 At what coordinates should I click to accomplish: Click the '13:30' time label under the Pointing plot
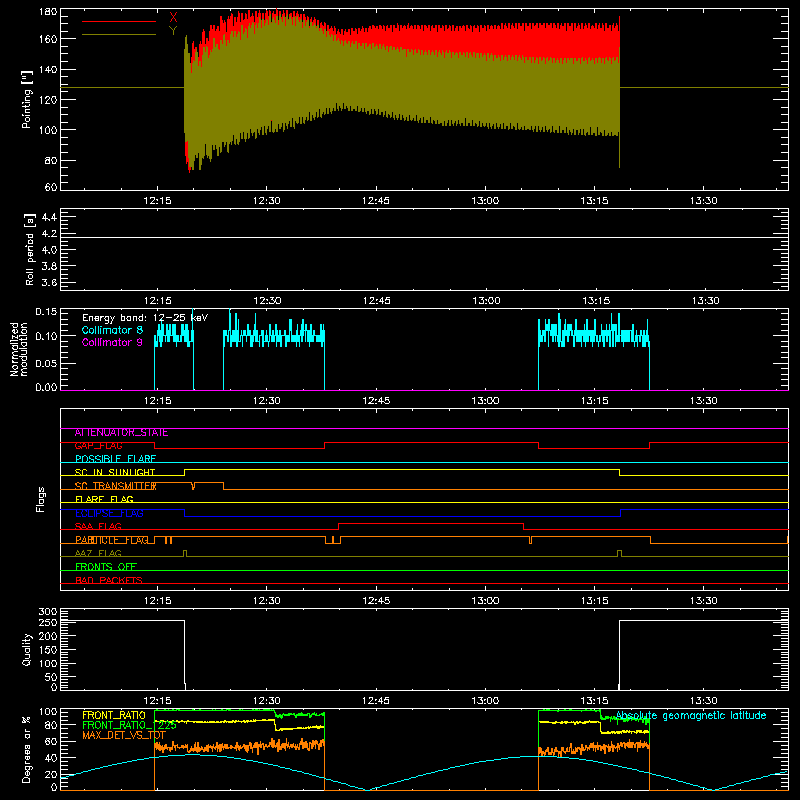[x=704, y=201]
